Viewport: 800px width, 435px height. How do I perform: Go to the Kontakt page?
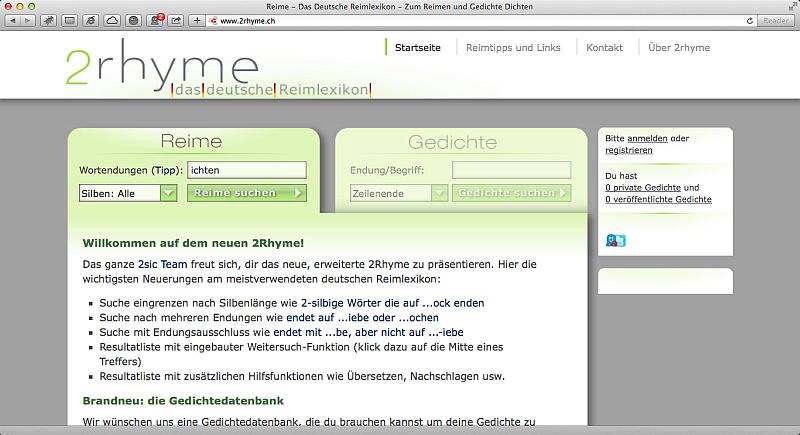click(604, 47)
